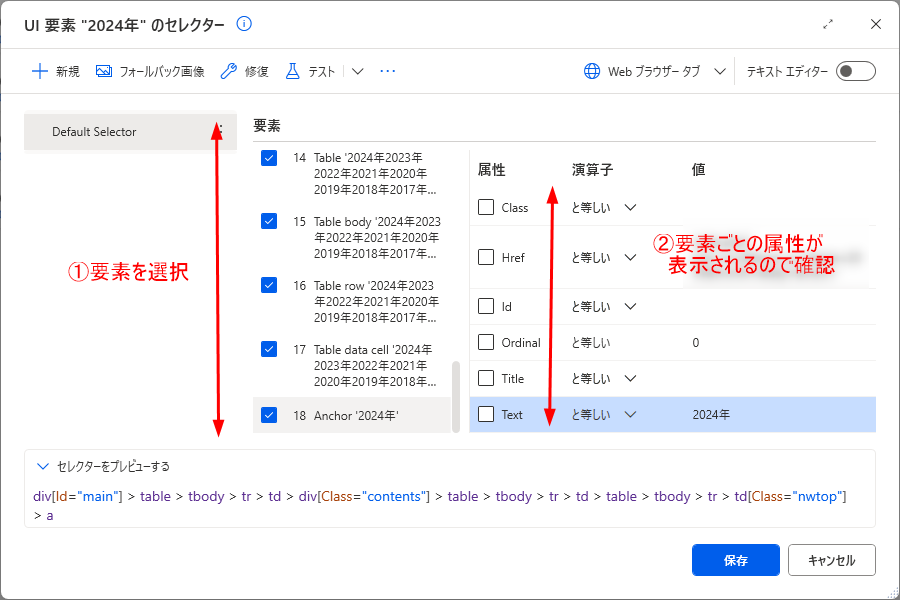This screenshot has width=900, height=600.
Task: Click the キャンセル button
Action: (x=831, y=560)
